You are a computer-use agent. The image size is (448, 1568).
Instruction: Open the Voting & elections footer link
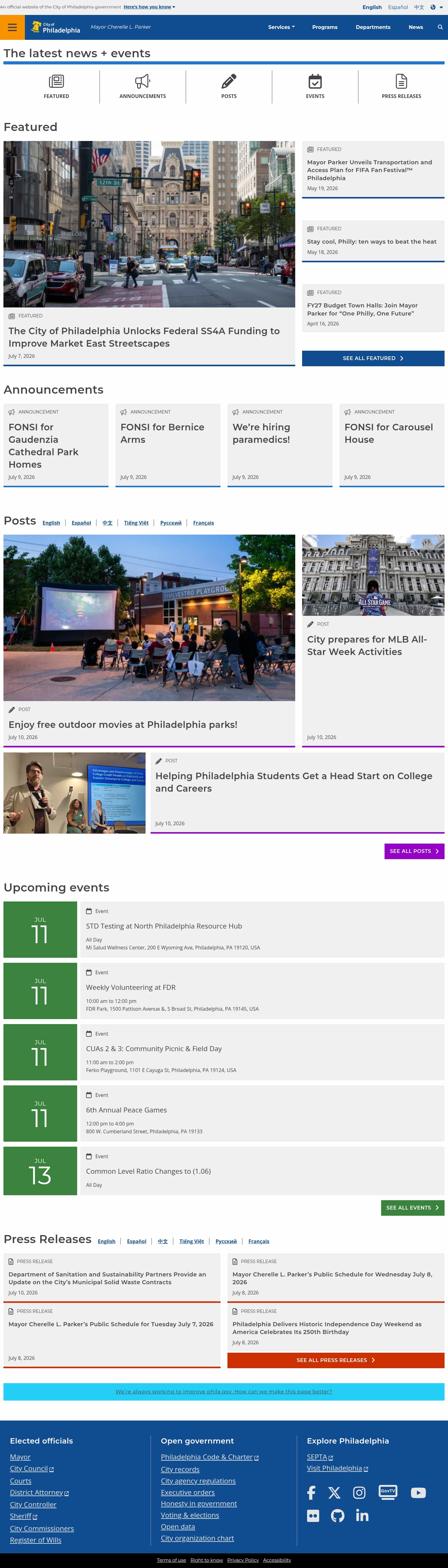tap(190, 1515)
